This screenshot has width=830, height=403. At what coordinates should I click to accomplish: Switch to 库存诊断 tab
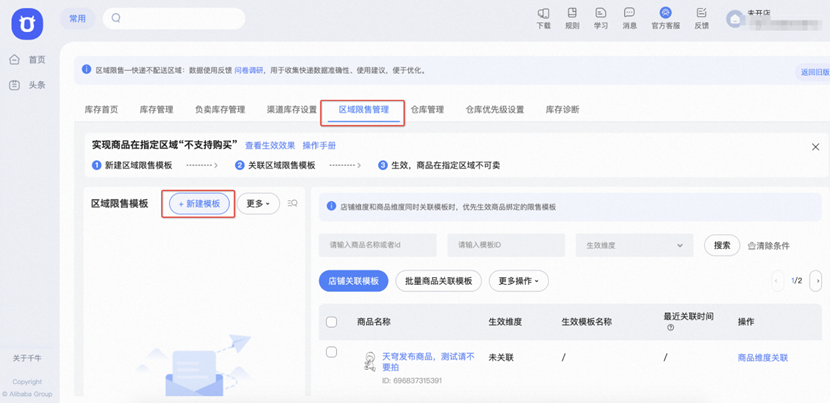[563, 110]
